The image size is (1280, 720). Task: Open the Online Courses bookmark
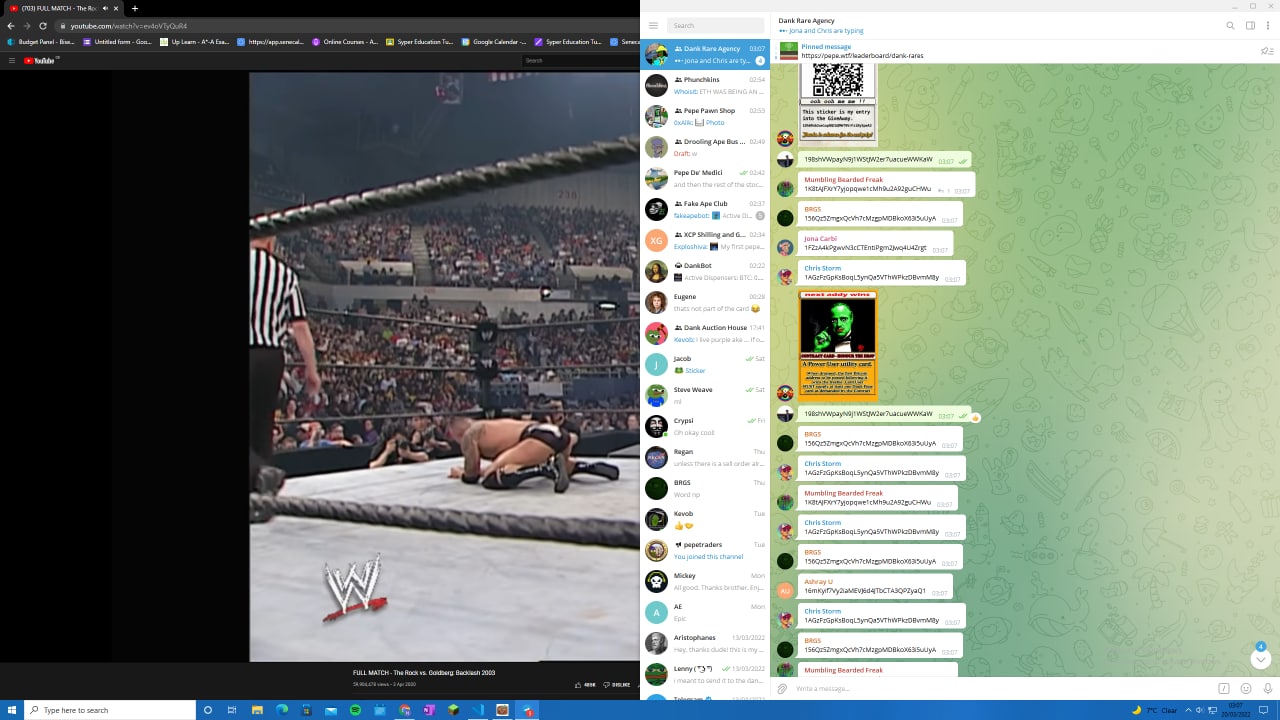pyautogui.click(x=346, y=42)
